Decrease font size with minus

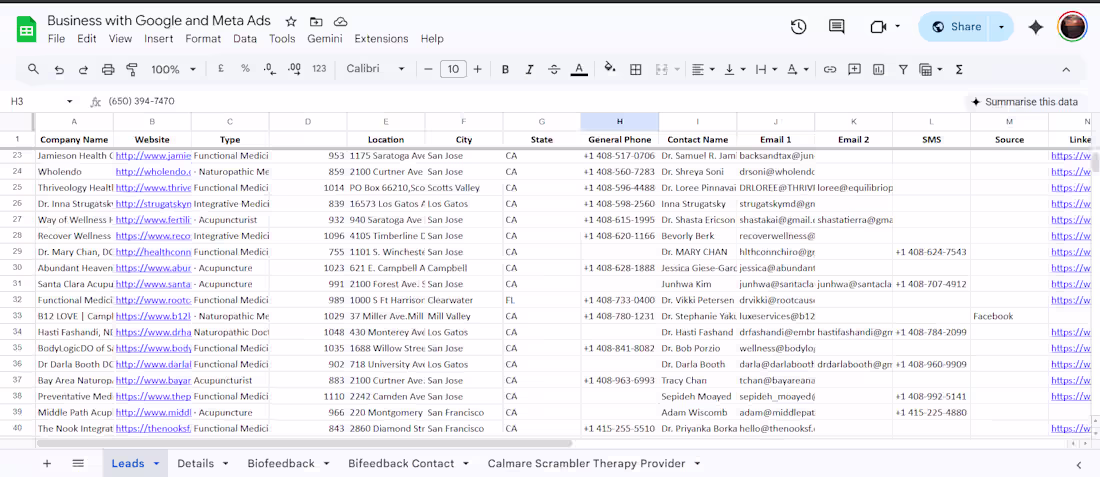tap(429, 69)
